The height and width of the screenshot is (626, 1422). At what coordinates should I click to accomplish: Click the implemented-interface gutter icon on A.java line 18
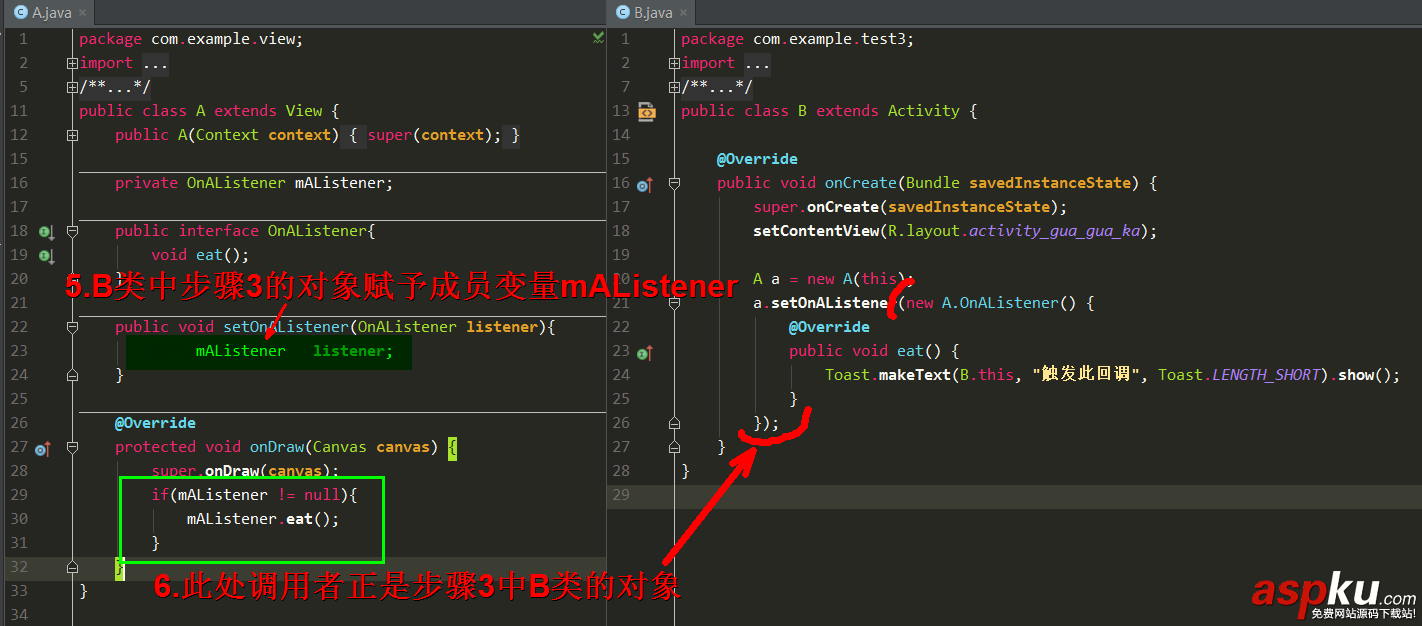point(45,231)
